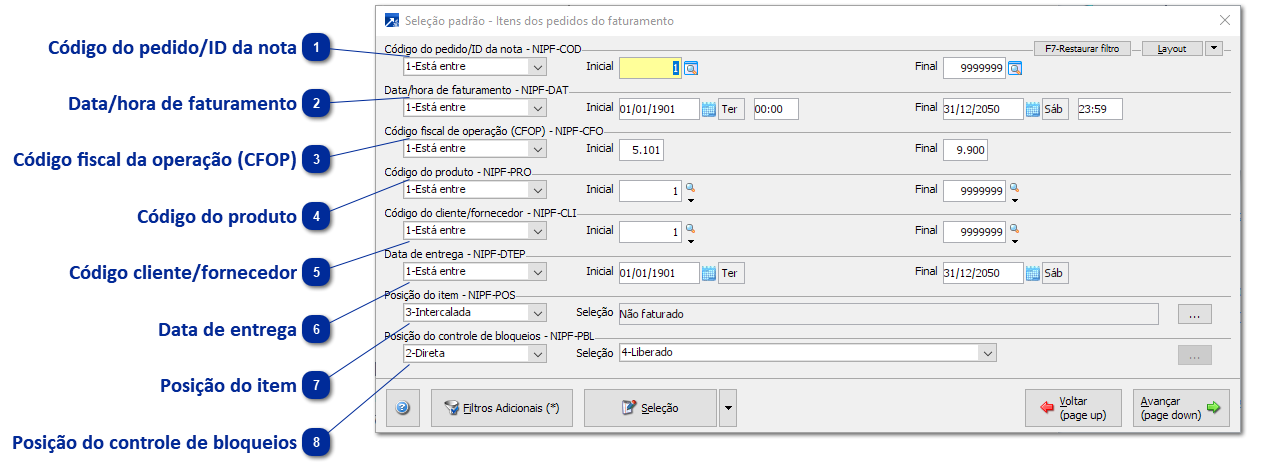Expand the 4-Liberado selection combo box
This screenshot has width=1264, height=471.
(988, 353)
